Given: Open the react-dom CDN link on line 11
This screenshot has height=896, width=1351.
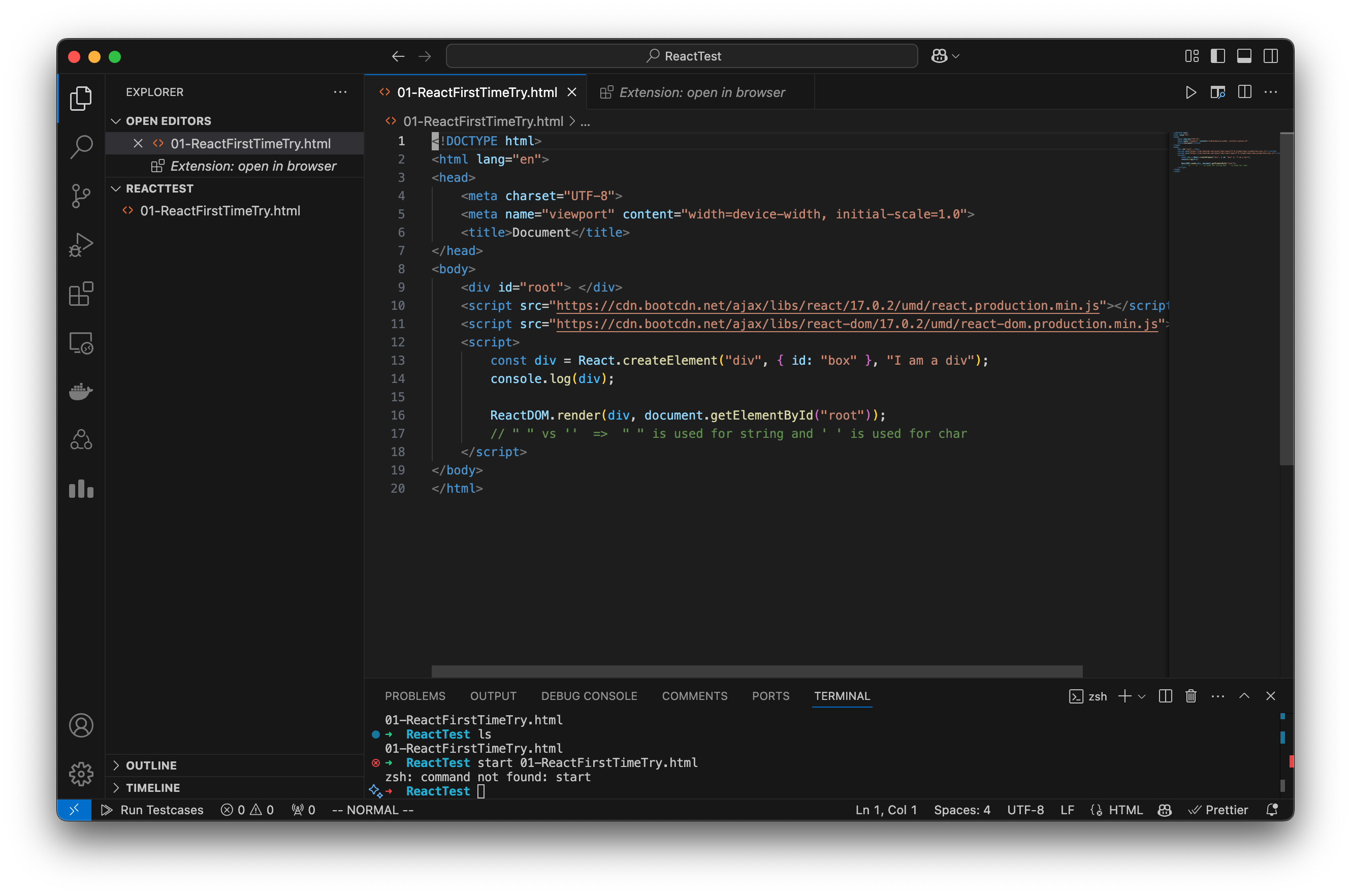Looking at the screenshot, I should click(857, 324).
